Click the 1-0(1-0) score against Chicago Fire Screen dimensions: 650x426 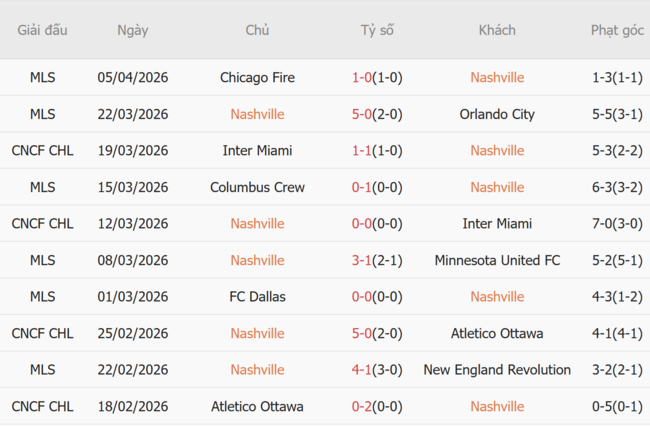pyautogui.click(x=377, y=77)
